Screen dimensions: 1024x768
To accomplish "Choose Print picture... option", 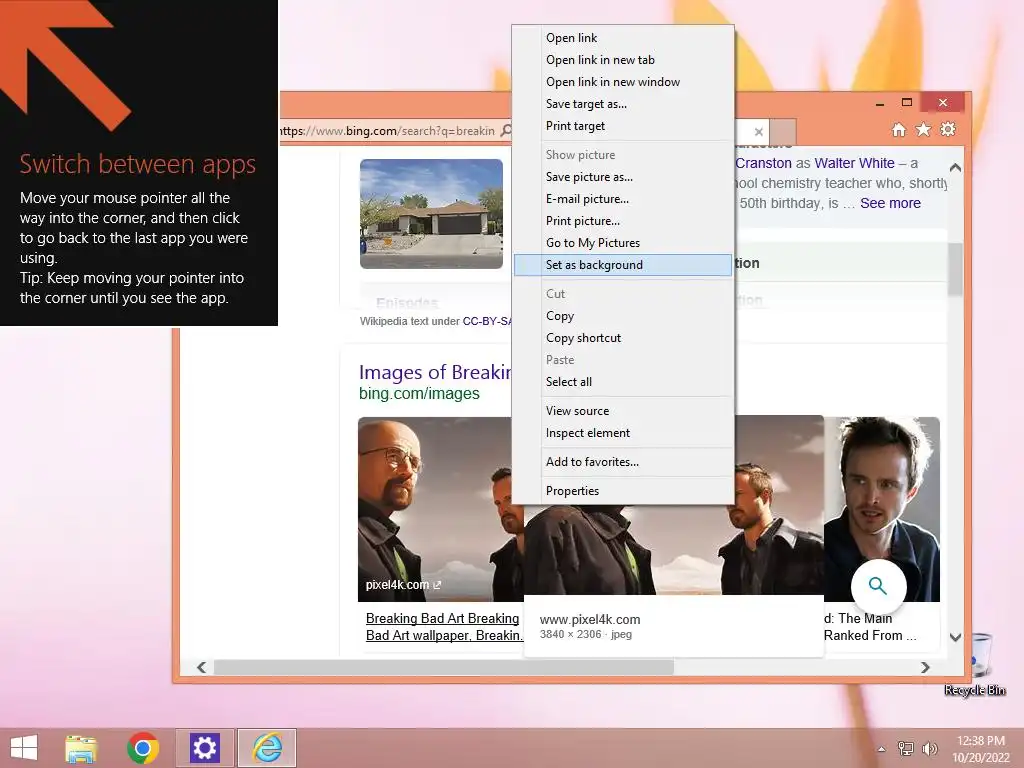I will (x=622, y=221).
